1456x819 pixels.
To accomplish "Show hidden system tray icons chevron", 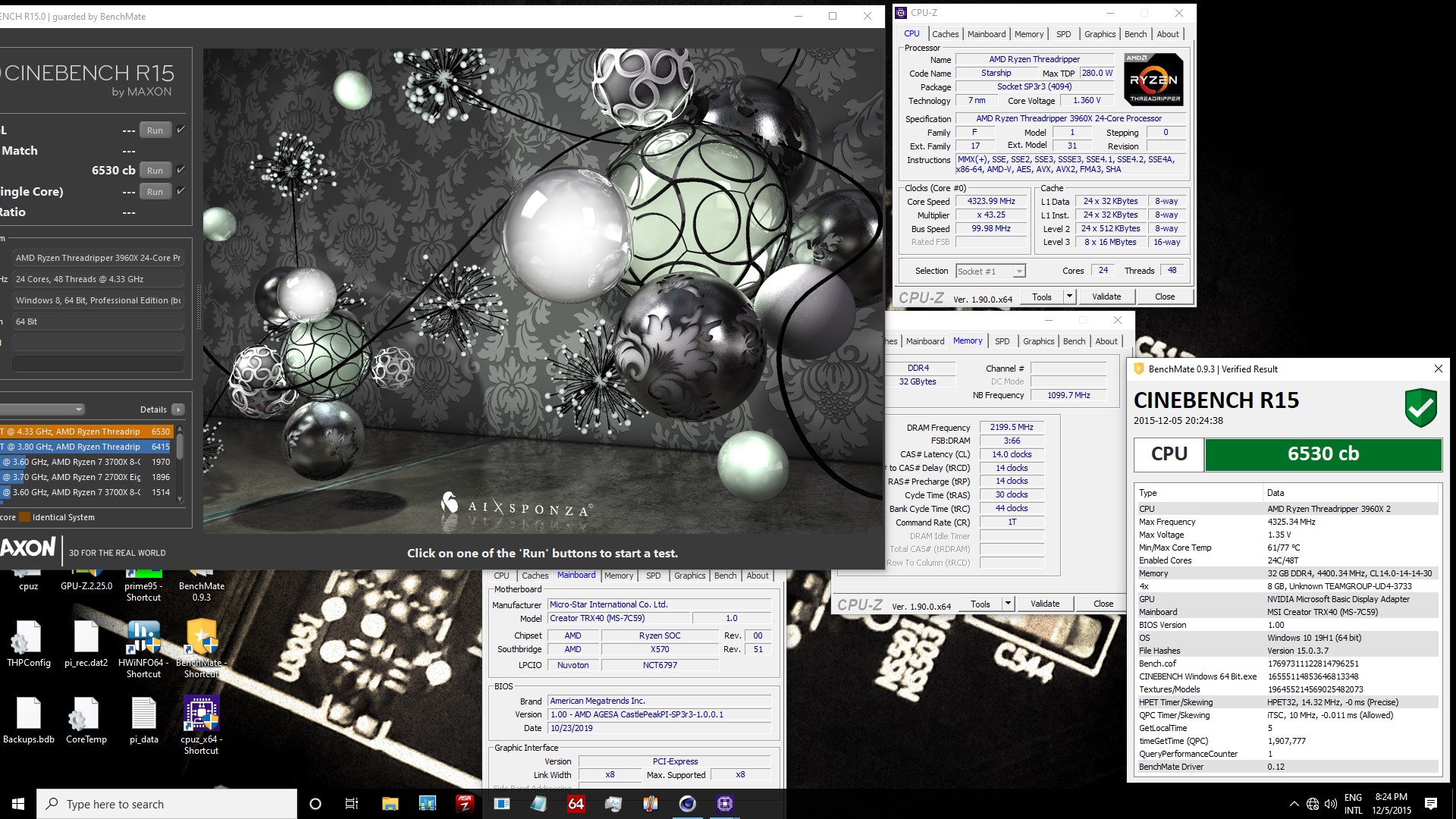I will coord(1293,804).
